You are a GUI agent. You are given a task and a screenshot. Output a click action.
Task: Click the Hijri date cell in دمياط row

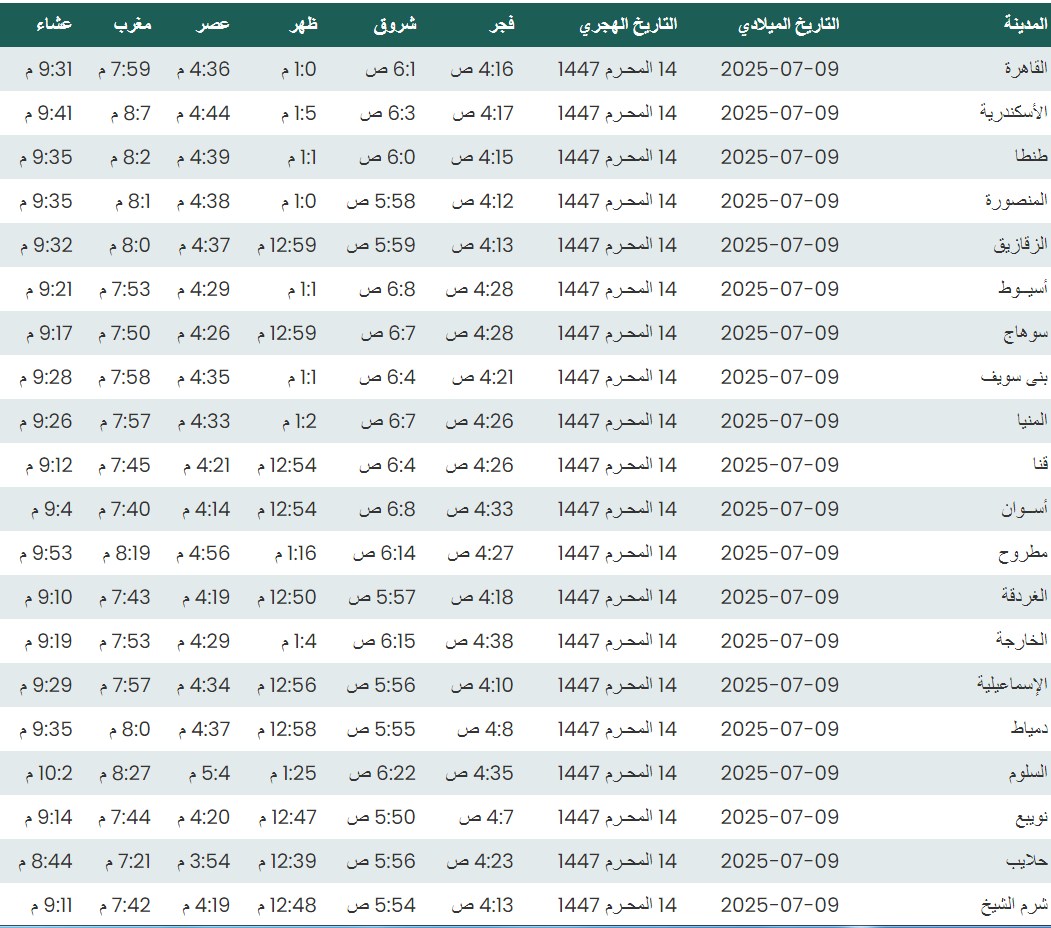click(617, 729)
